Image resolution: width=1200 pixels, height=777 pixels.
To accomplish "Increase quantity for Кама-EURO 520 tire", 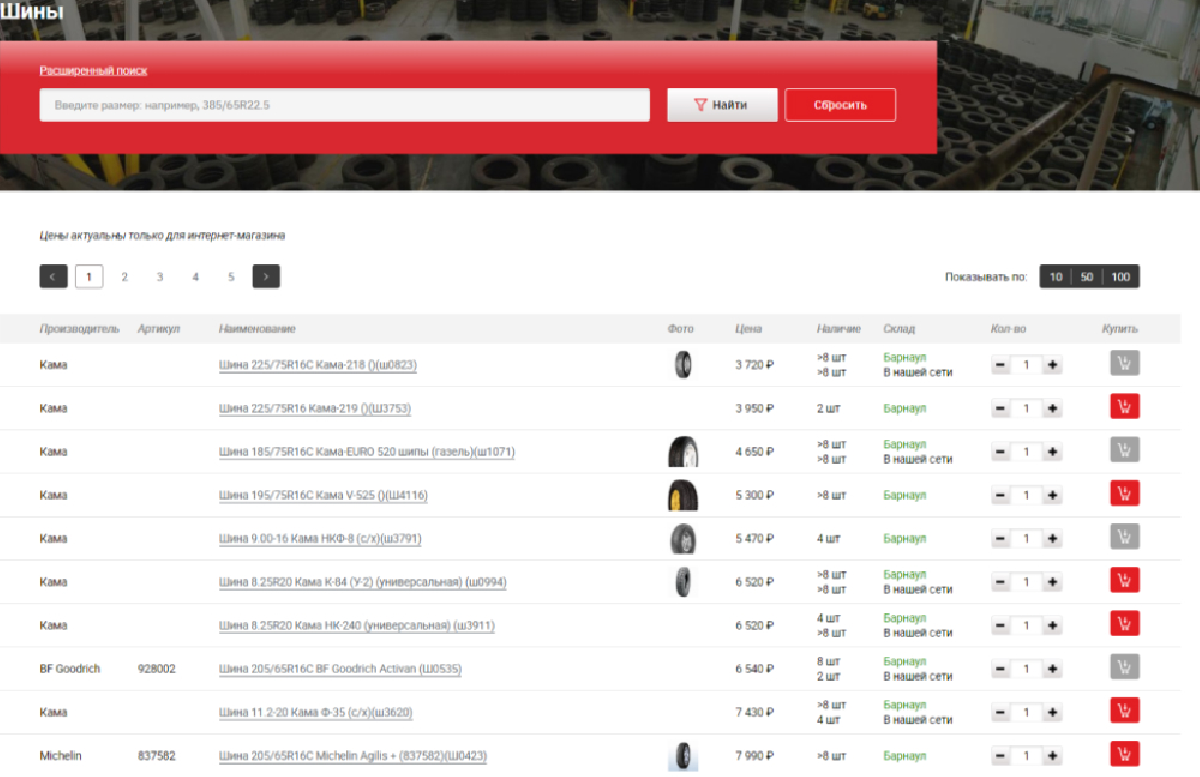I will click(1052, 451).
